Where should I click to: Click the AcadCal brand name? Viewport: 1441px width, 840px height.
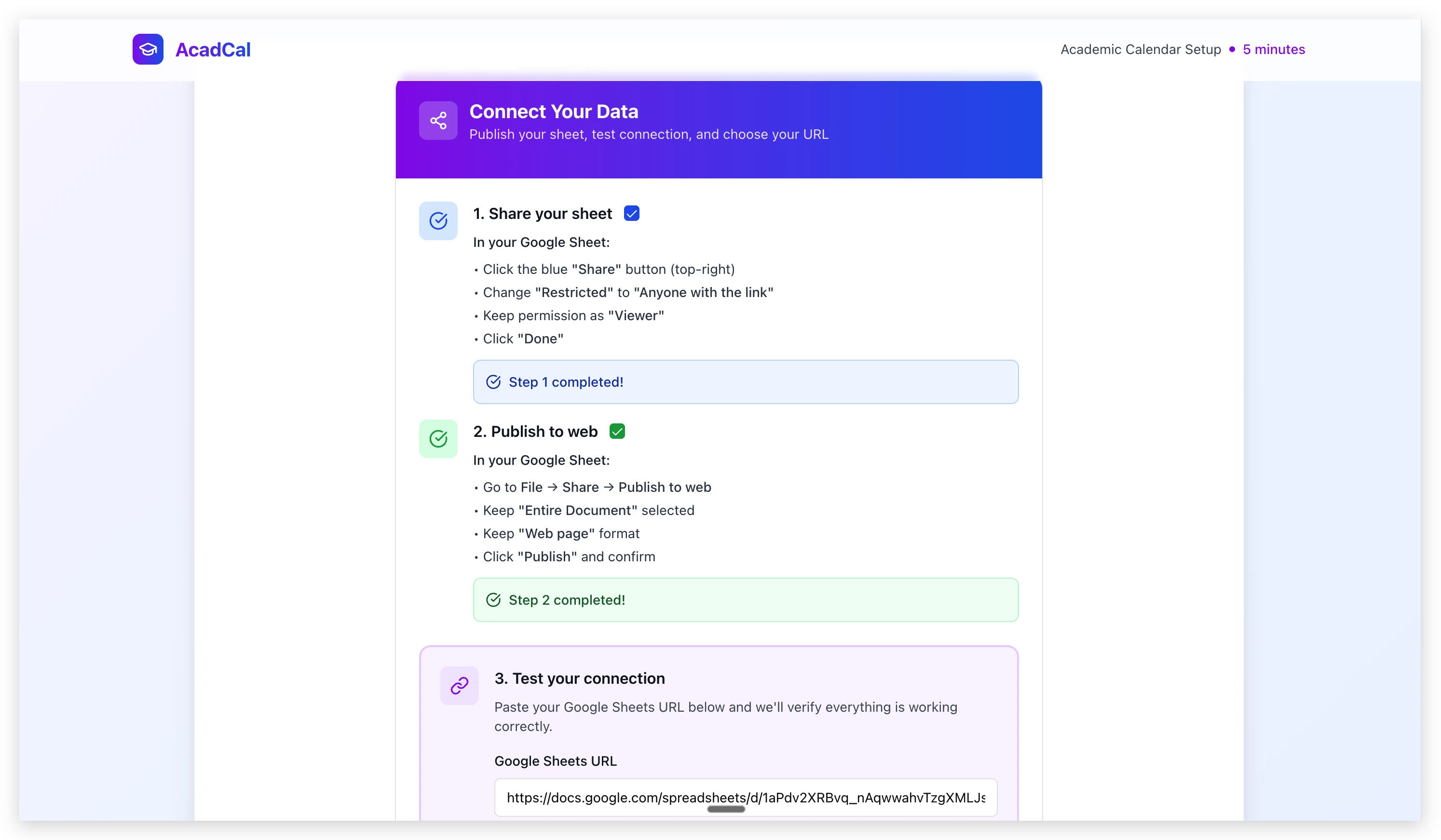[x=213, y=50]
